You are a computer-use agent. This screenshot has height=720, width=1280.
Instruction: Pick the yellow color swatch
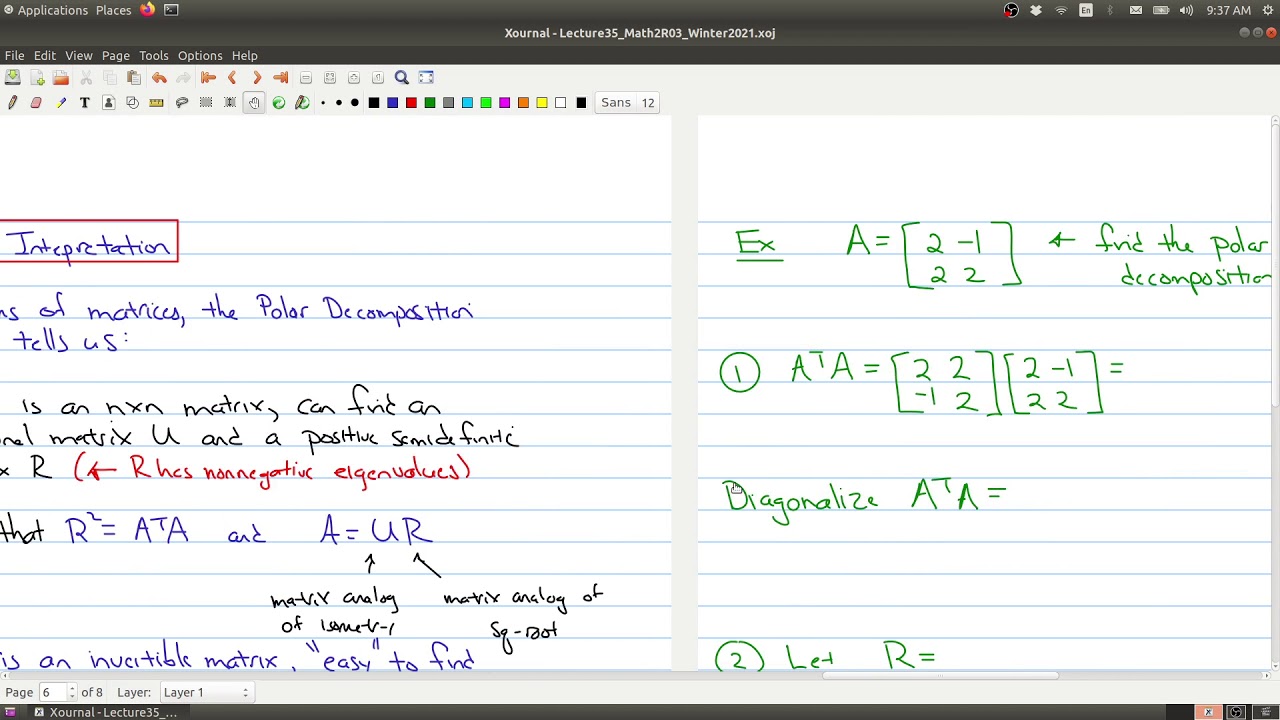tap(542, 103)
